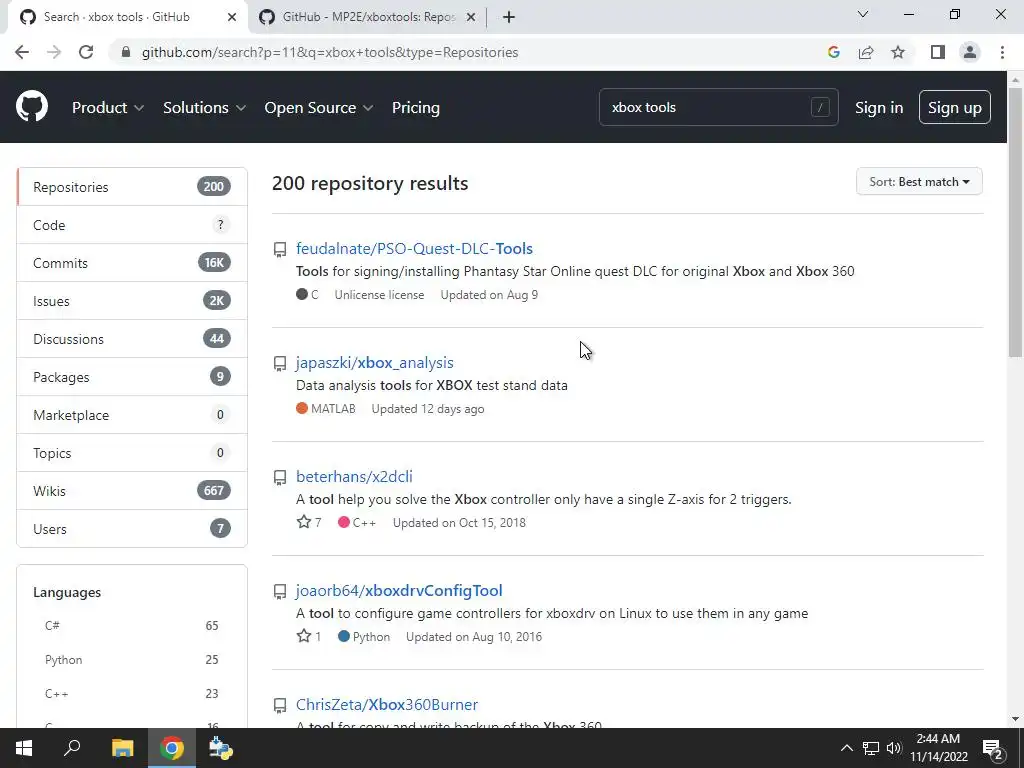Viewport: 1024px width, 768px height.
Task: Open joaorb64/xboxdrvConfigTool repository
Action: pos(399,590)
